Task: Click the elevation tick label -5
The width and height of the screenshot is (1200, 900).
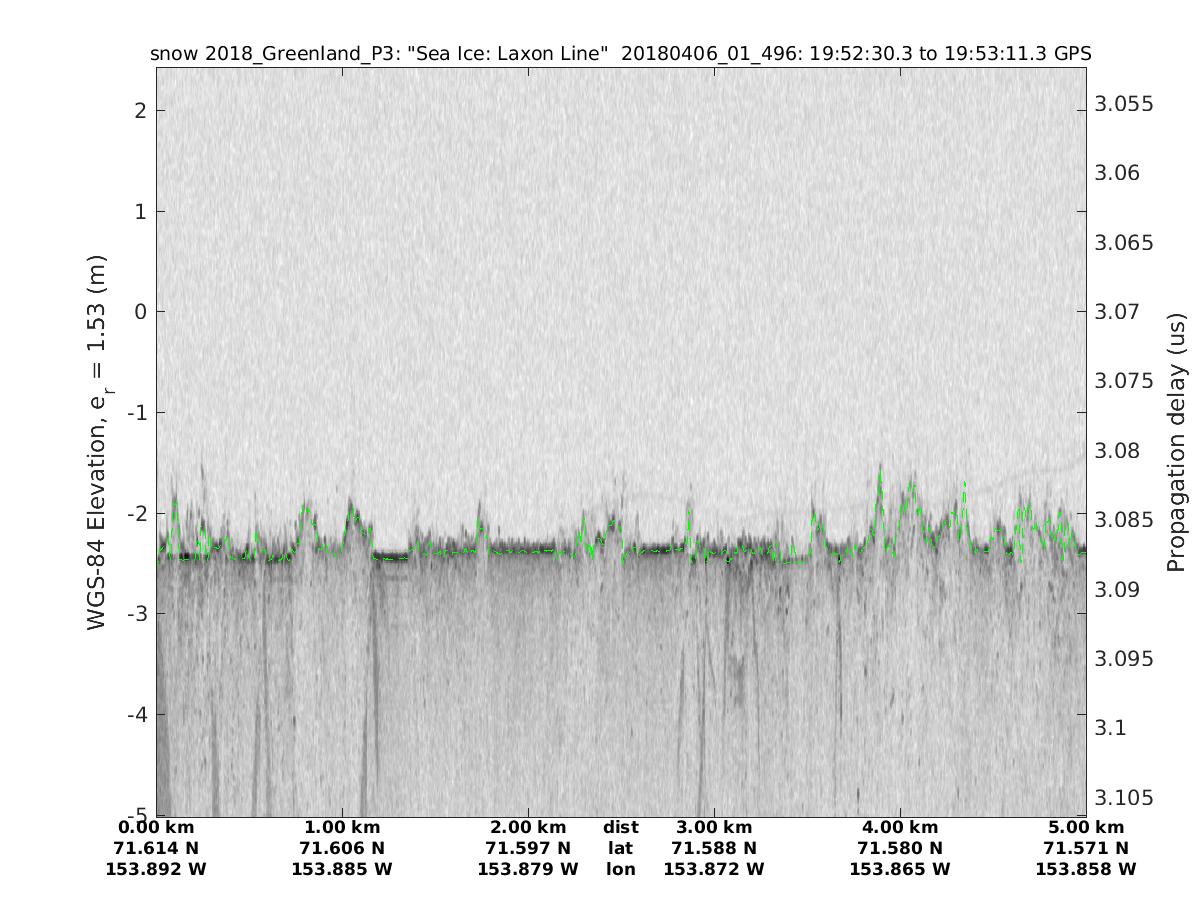Action: coord(137,814)
